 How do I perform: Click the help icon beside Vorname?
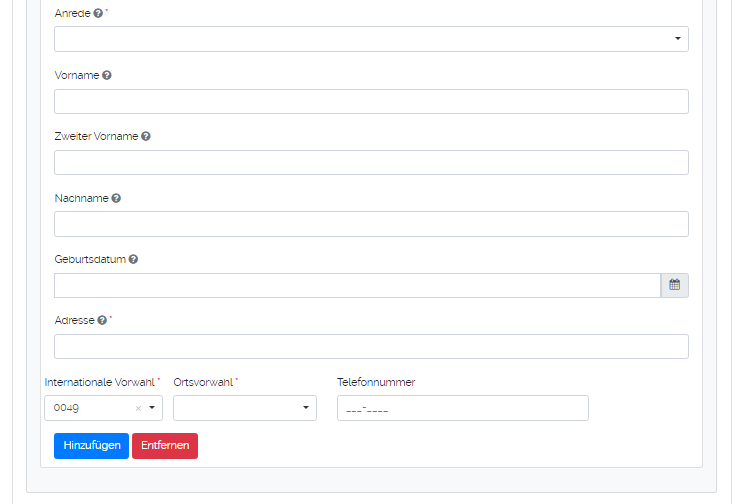[107, 75]
